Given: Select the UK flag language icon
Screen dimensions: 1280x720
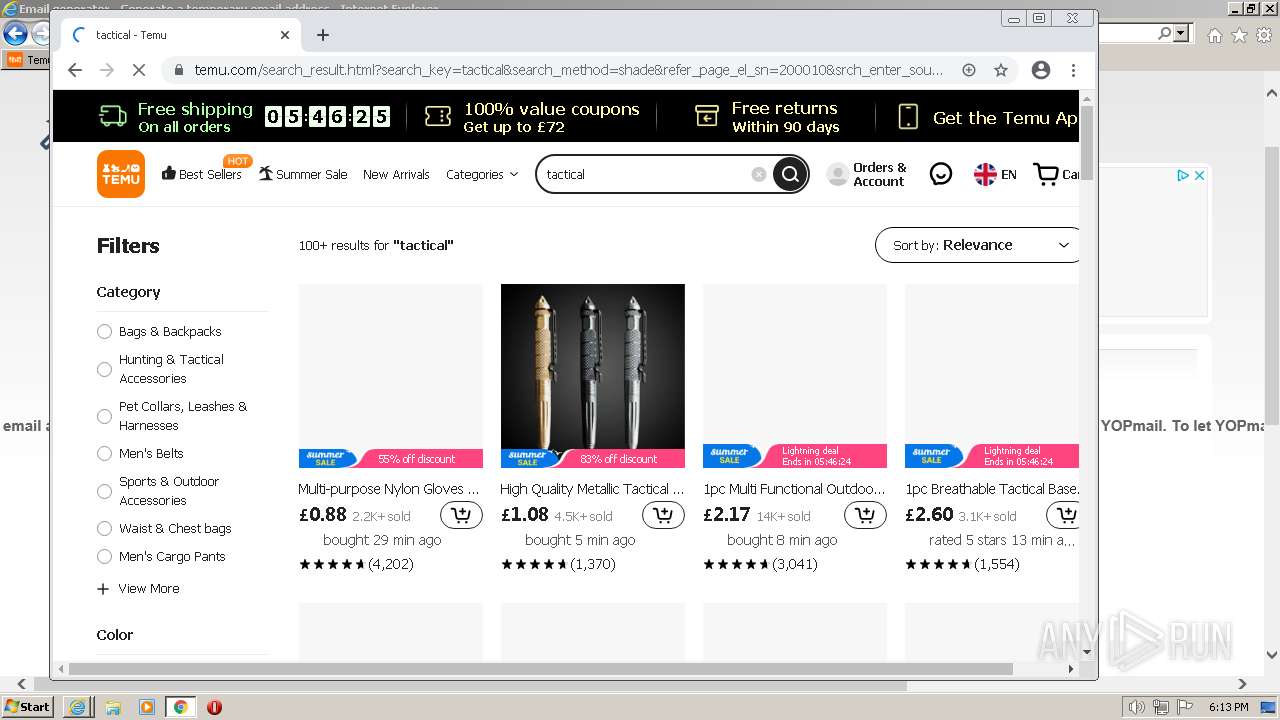Looking at the screenshot, I should click(x=985, y=174).
